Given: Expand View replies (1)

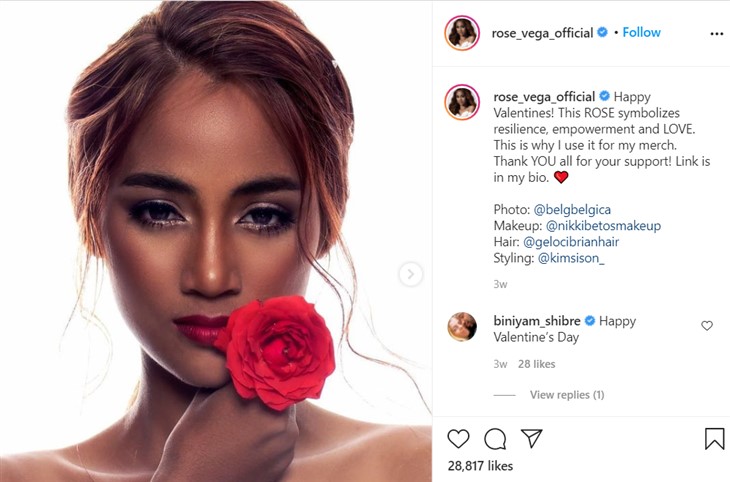Looking at the screenshot, I should click(567, 395).
